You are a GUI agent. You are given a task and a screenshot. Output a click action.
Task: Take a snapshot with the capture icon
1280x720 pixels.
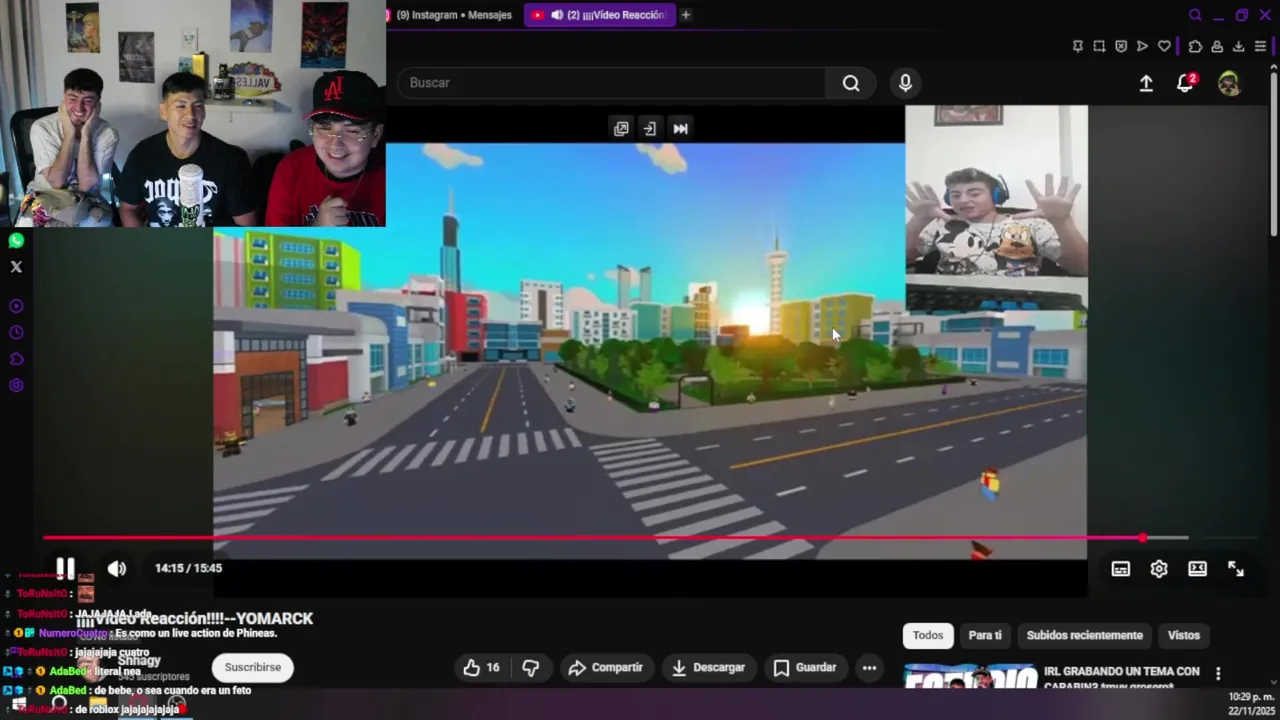tap(1099, 46)
